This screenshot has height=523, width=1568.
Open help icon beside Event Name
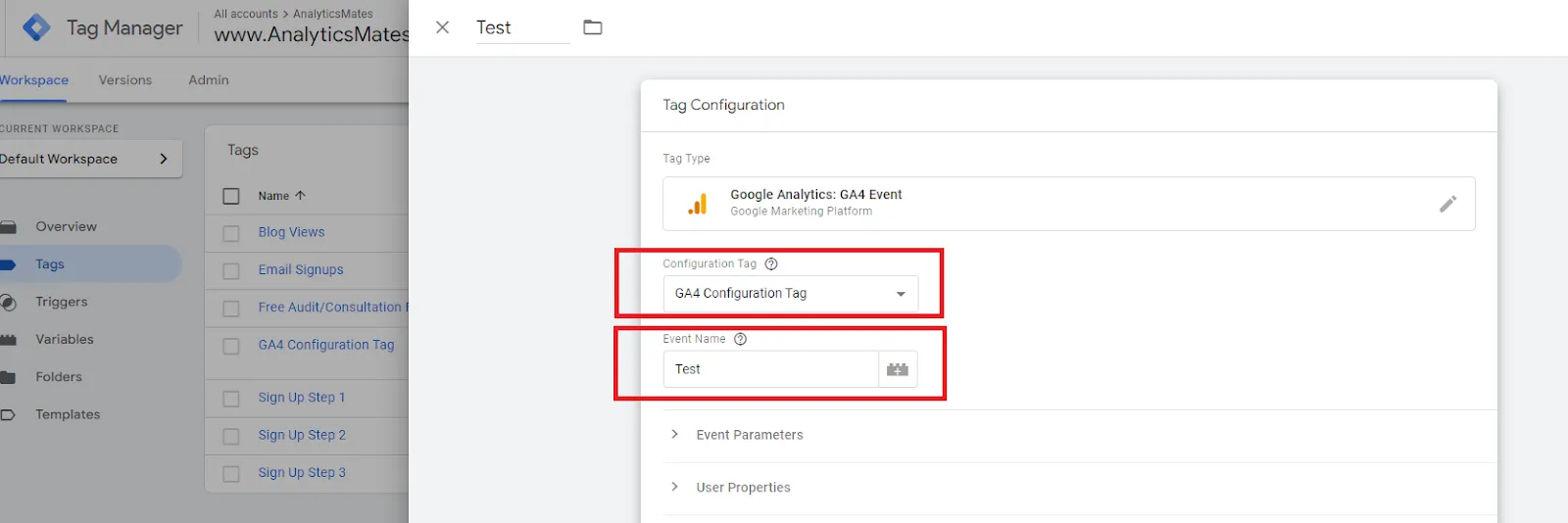741,339
